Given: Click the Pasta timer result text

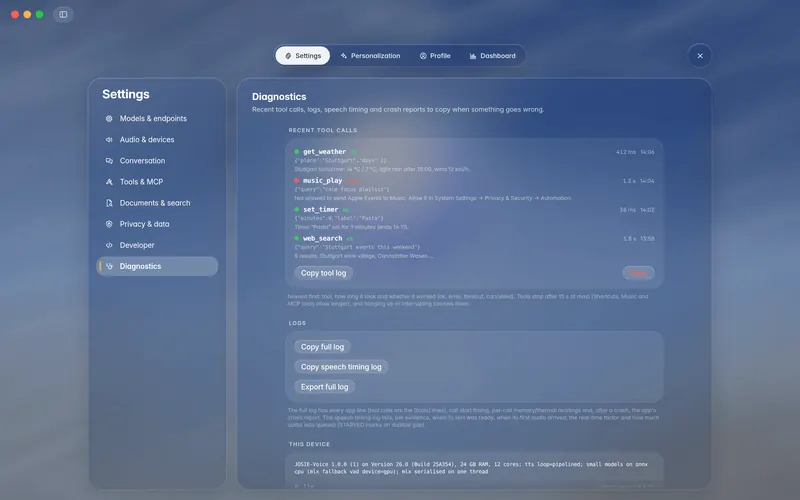Looking at the screenshot, I should 351,227.
